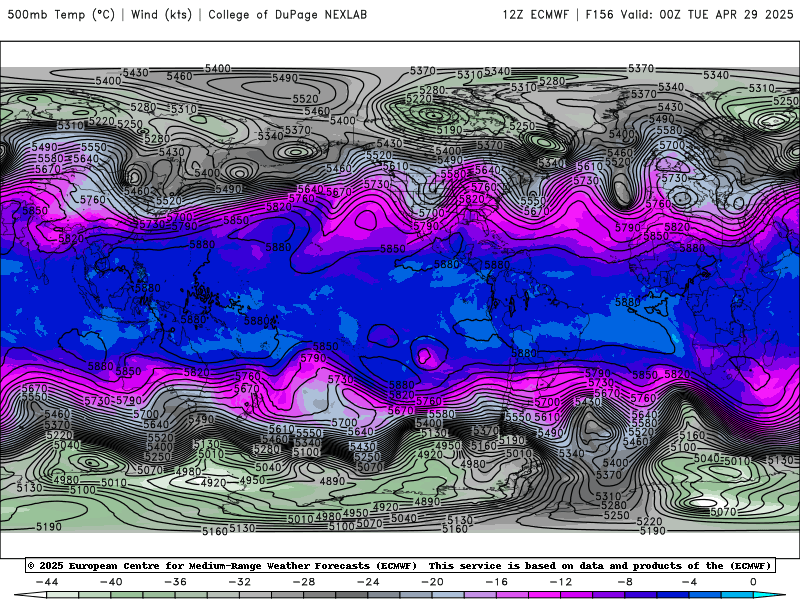Click the -24 colorbar tick label
Viewport: 800px width, 600px height.
coord(368,582)
